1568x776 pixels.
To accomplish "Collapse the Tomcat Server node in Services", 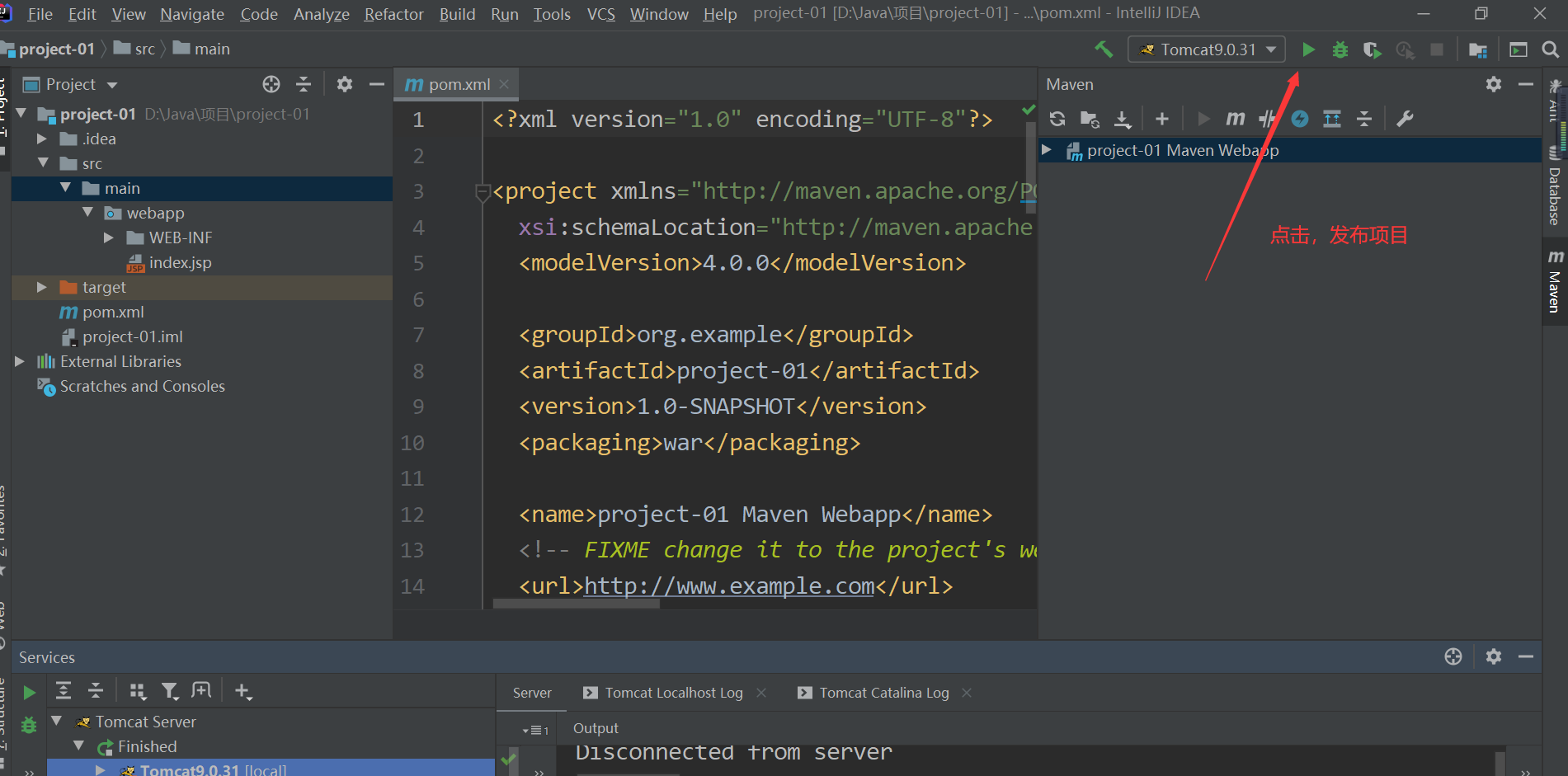I will tap(57, 722).
